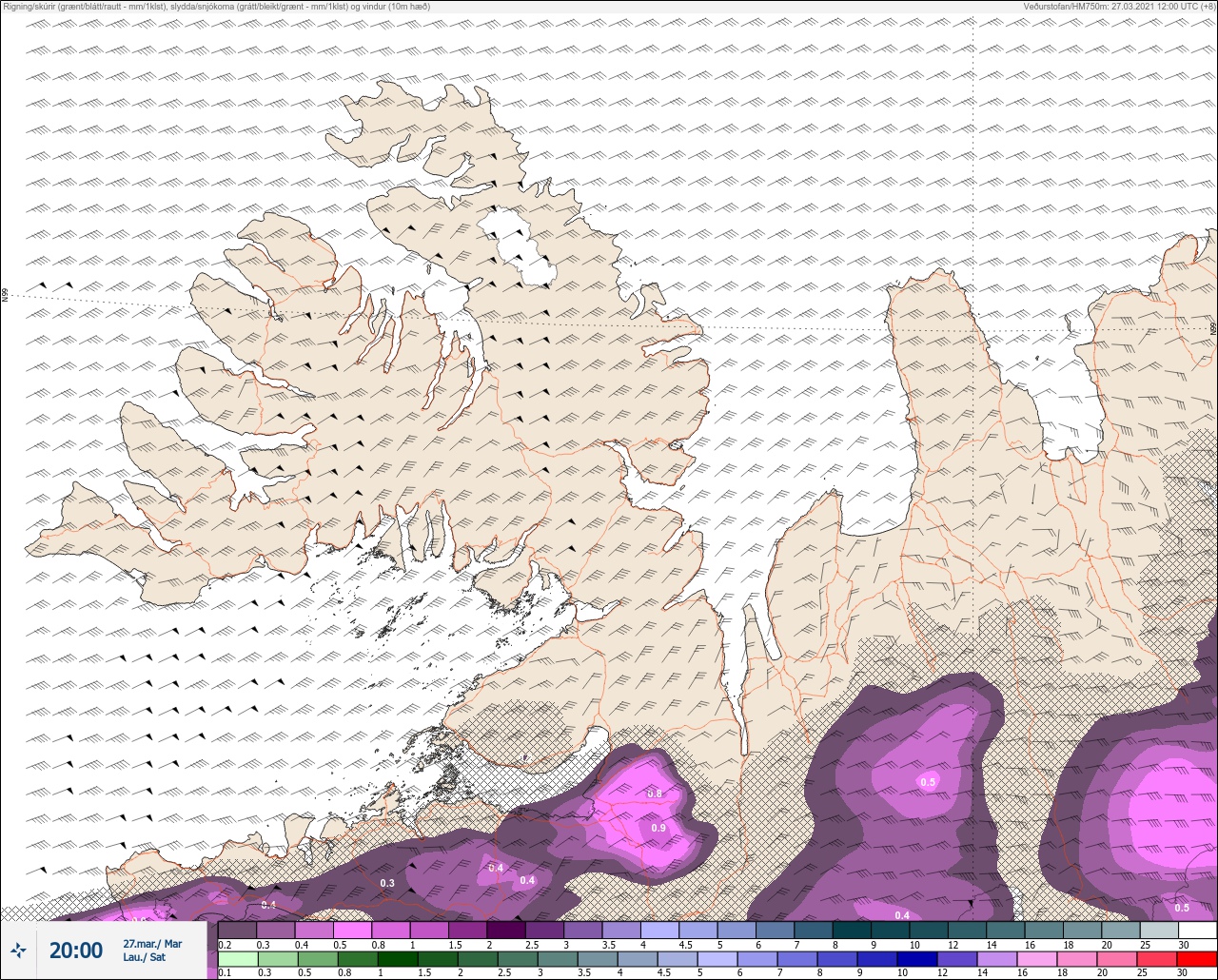Select the bright red swatch ending the rain legend
Viewport: 1218px width, 980px height.
[x=1197, y=959]
